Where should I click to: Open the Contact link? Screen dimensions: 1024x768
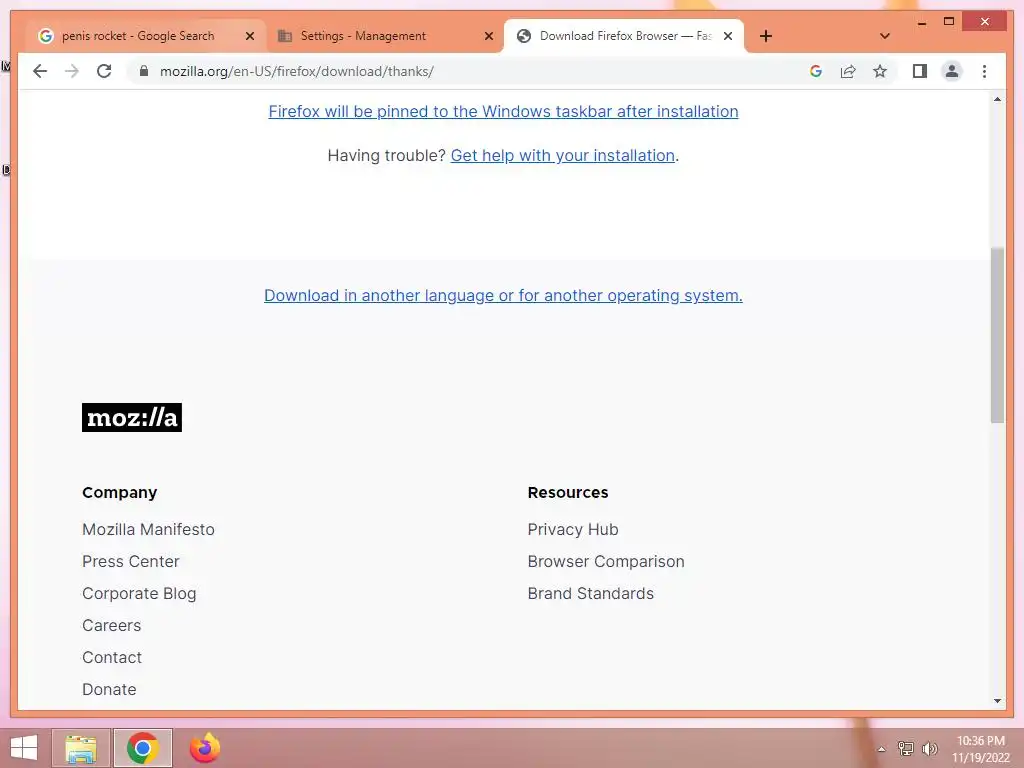[112, 657]
